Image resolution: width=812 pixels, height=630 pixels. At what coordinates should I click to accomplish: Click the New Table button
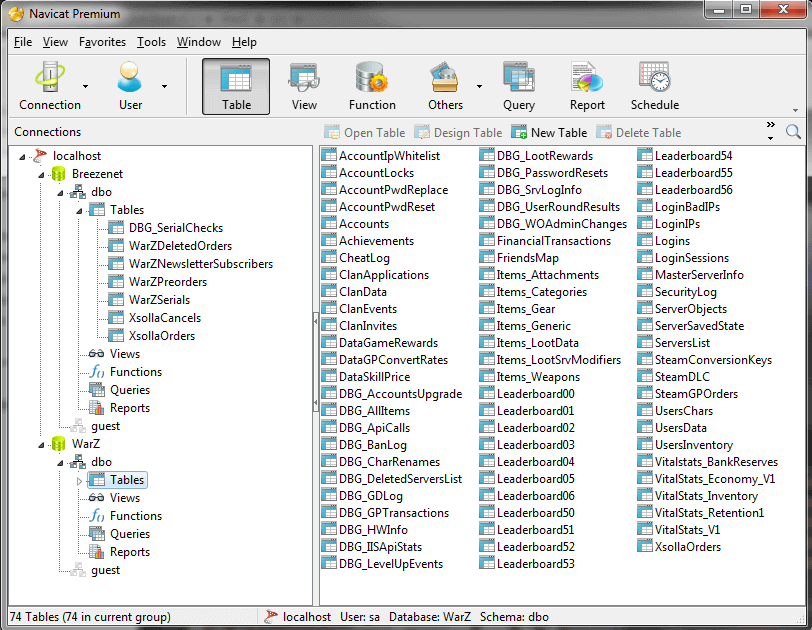549,133
